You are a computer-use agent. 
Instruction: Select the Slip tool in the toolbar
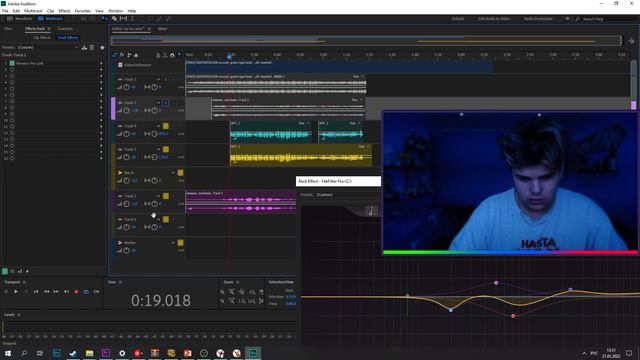(123, 19)
